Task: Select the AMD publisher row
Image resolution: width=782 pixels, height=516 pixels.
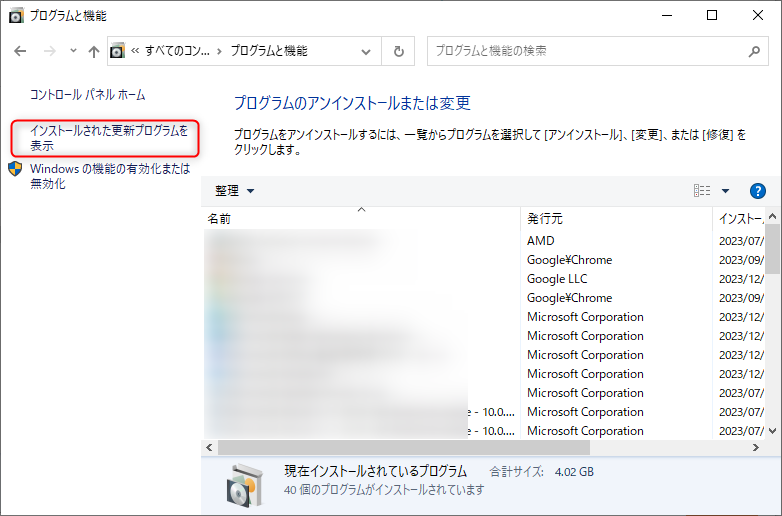Action: pyautogui.click(x=540, y=241)
